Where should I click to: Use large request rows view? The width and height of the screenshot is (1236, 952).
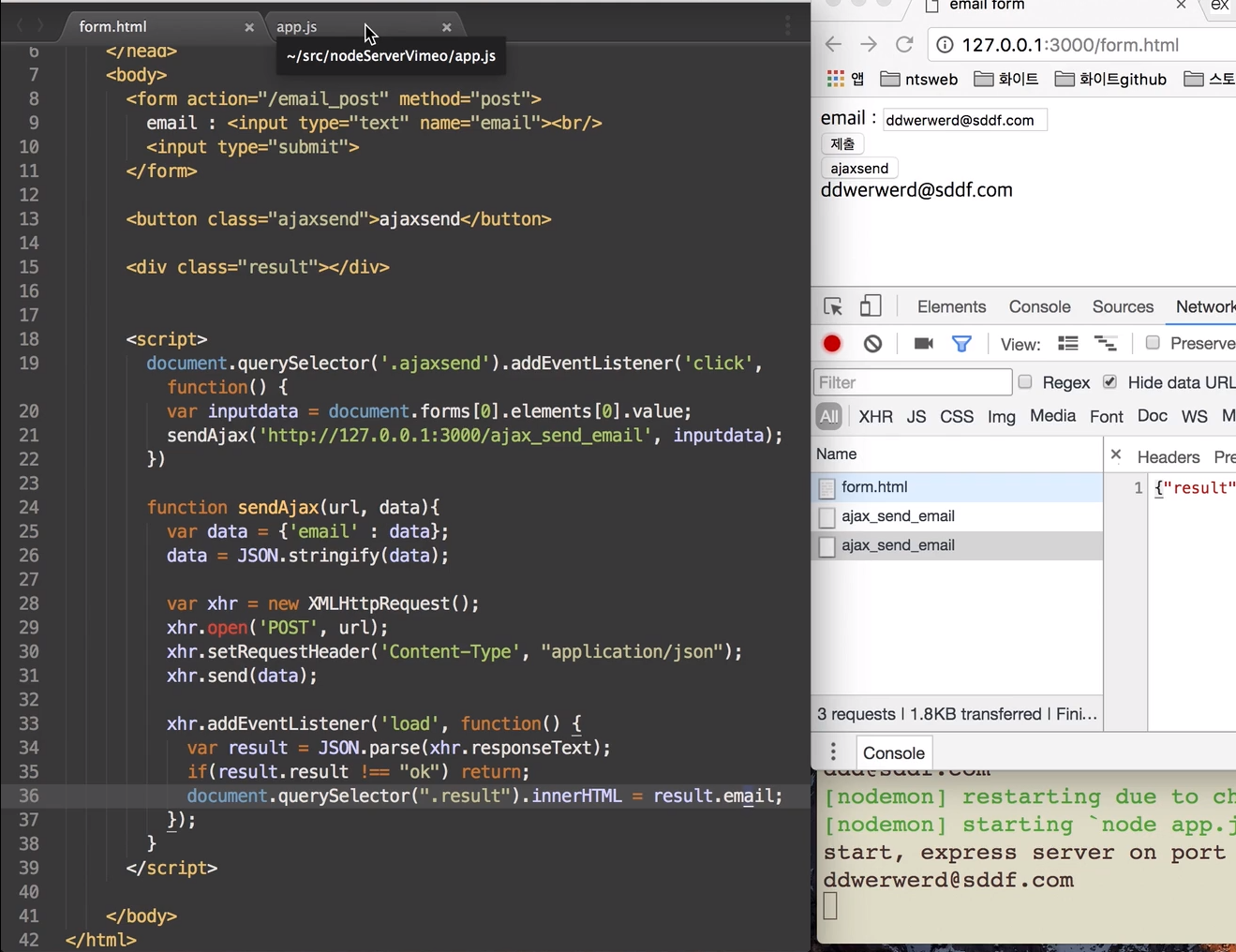click(1068, 344)
